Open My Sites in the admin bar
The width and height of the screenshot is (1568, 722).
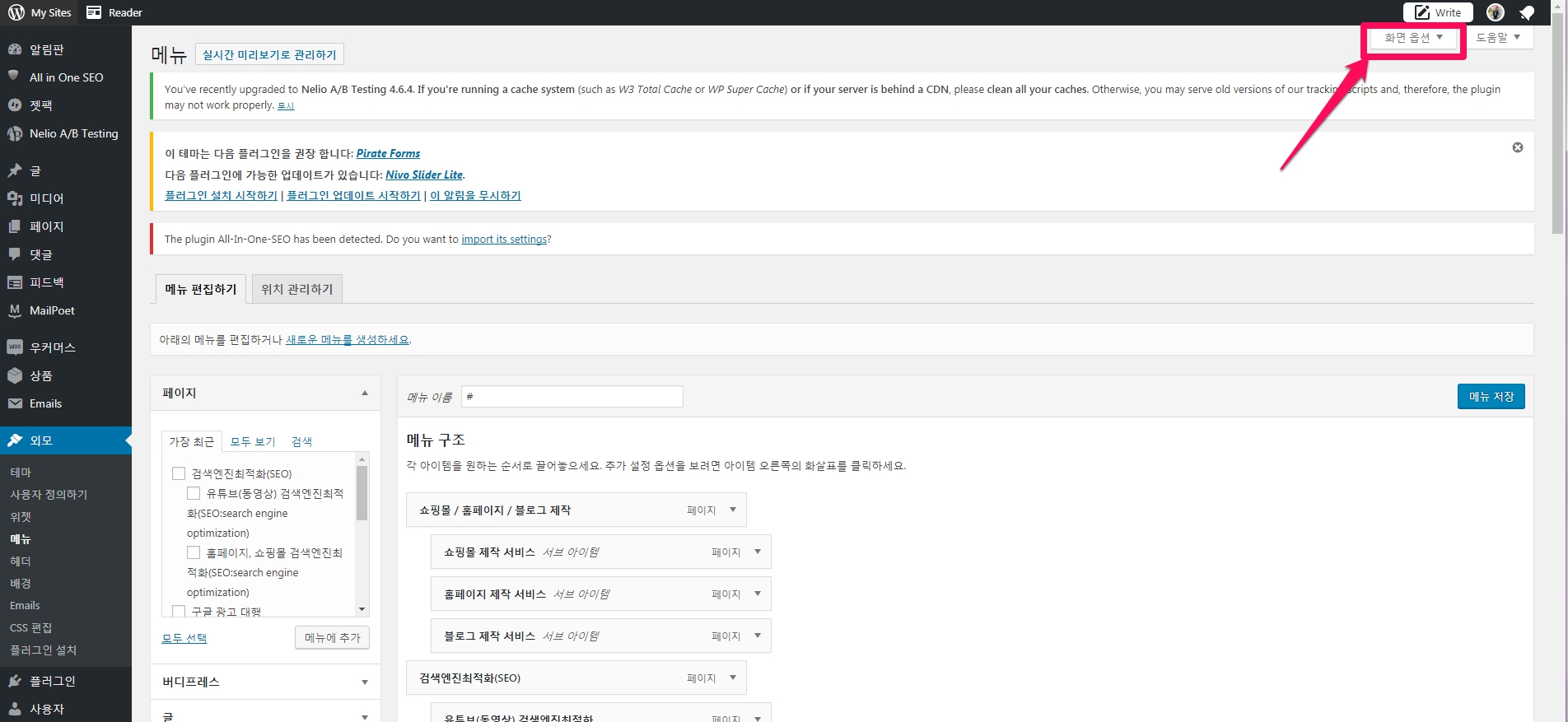[x=40, y=12]
